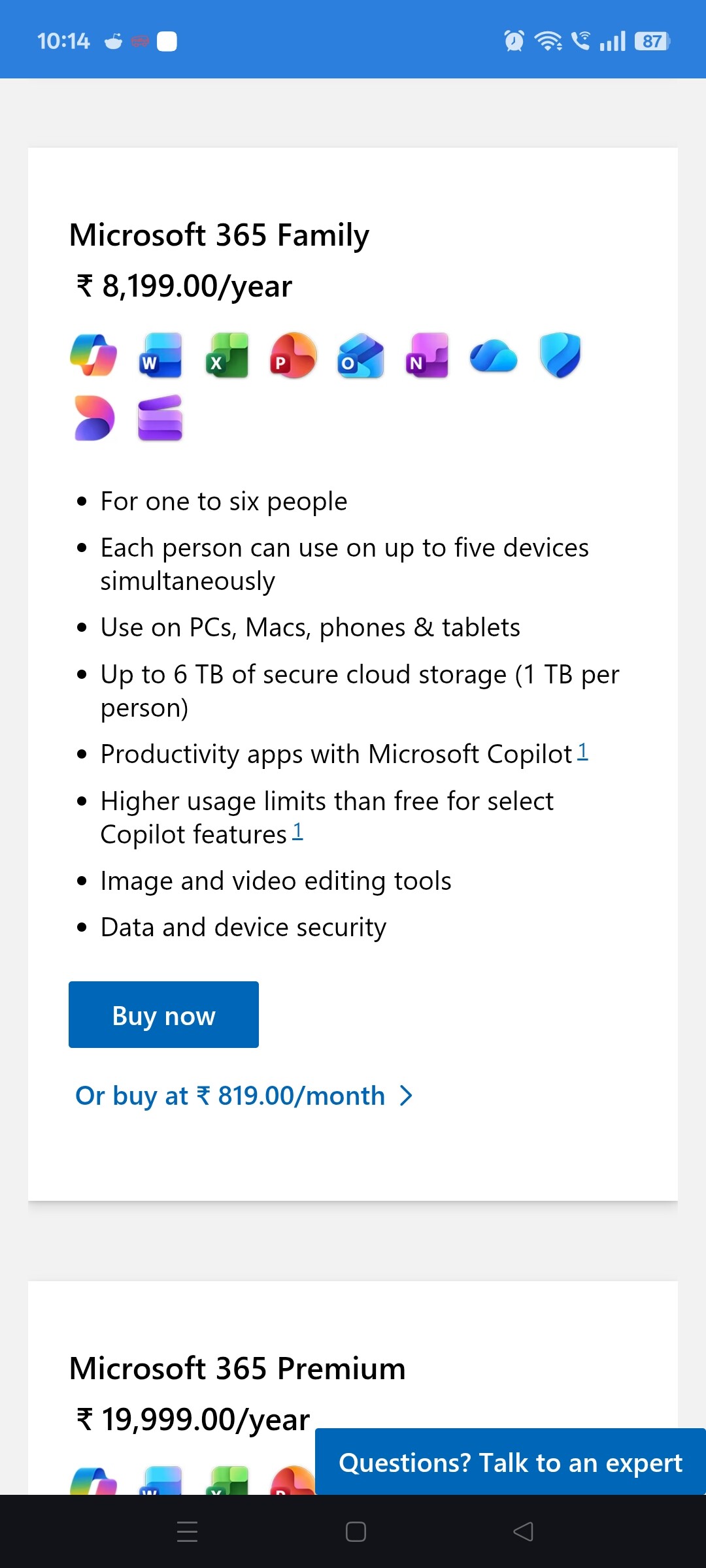Click the Outlook icon in Family plan
706x1568 pixels.
click(x=360, y=355)
